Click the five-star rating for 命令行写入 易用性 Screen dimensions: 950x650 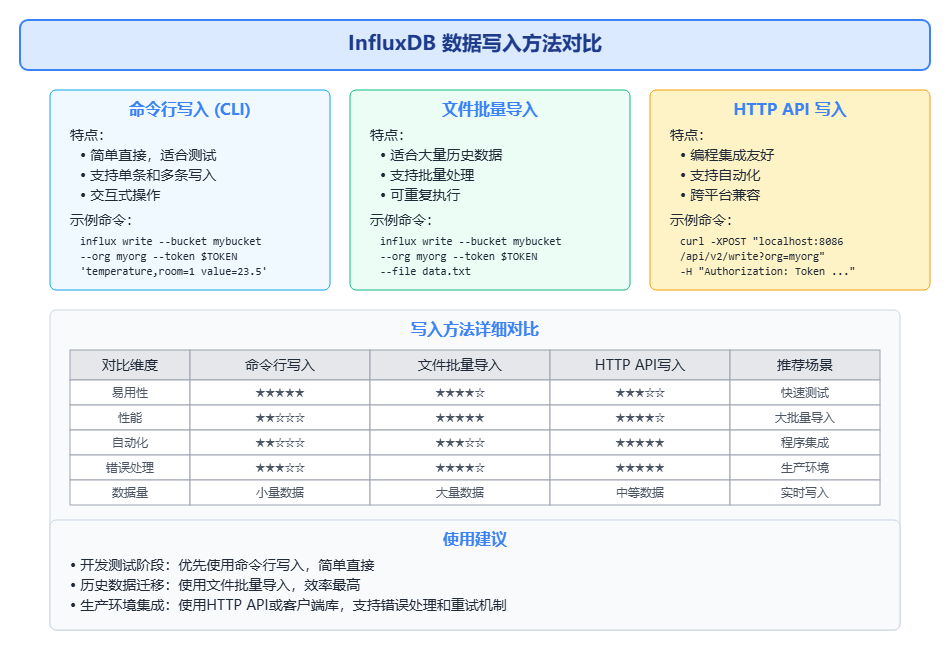278,392
